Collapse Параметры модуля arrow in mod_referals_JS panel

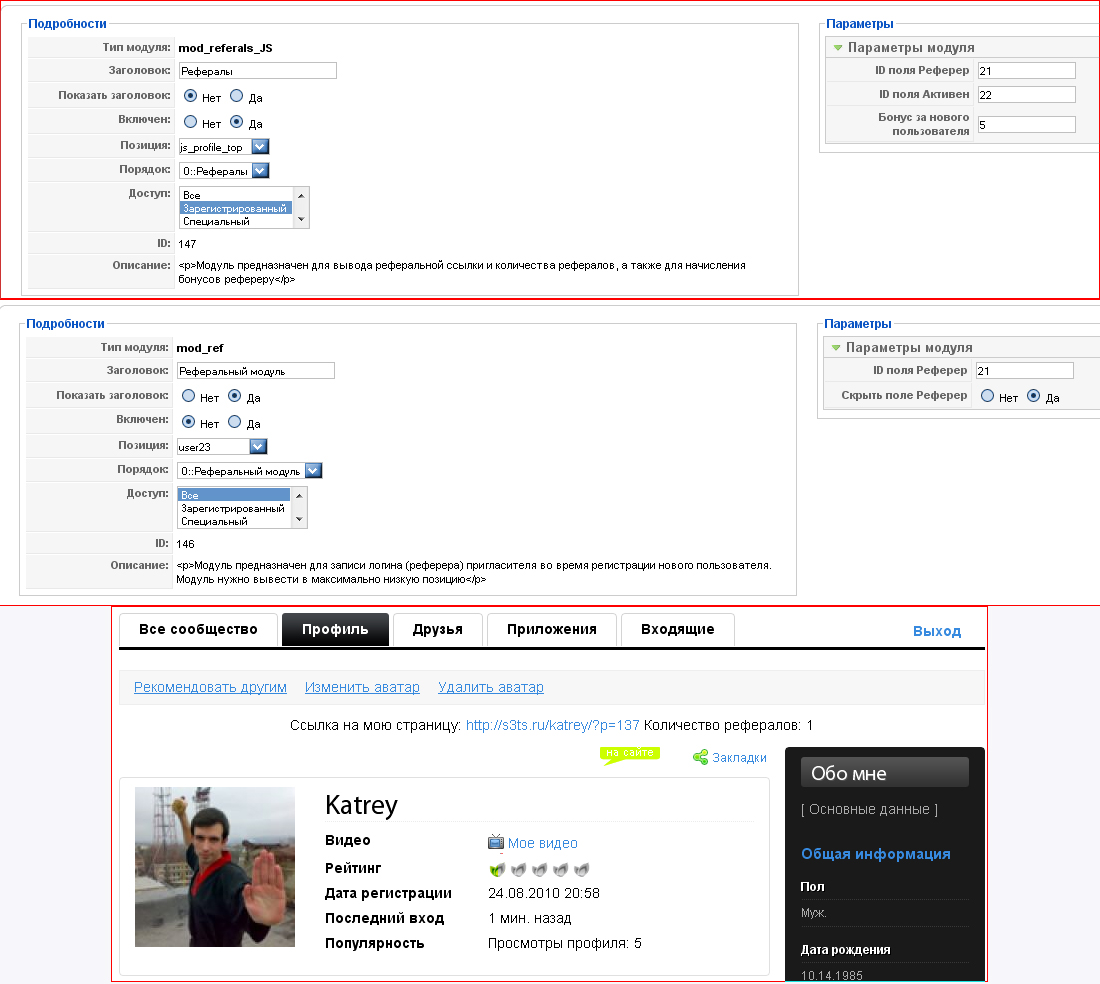pyautogui.click(x=838, y=48)
